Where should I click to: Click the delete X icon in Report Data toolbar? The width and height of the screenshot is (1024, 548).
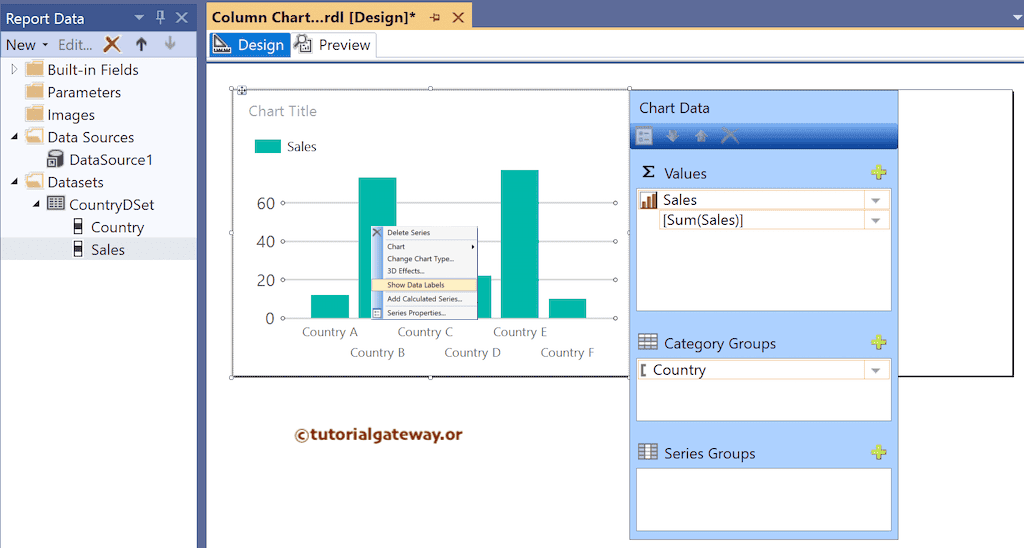112,44
